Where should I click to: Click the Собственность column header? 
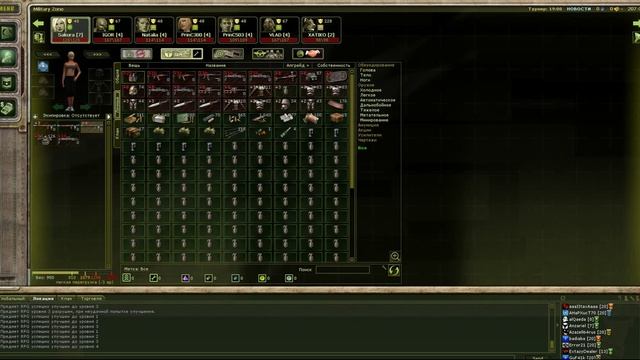(333, 65)
